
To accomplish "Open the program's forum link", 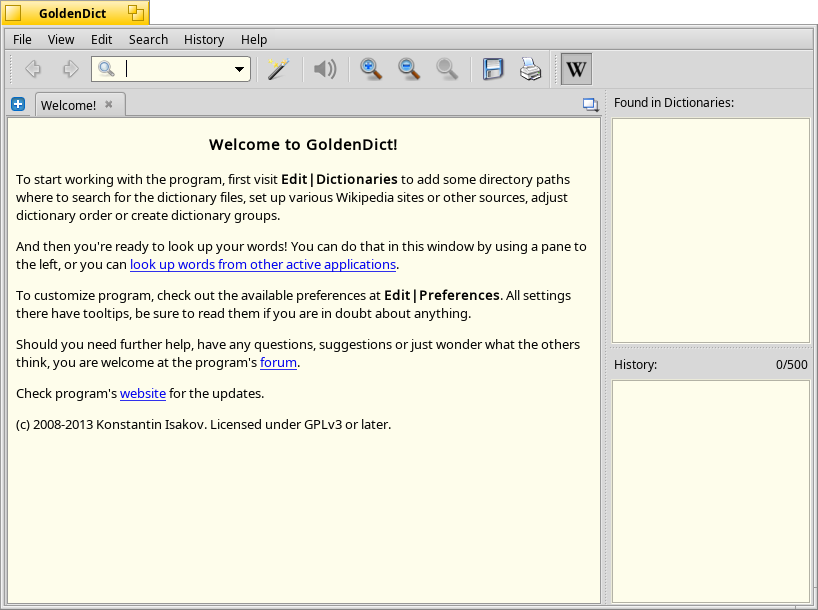I will pos(279,363).
